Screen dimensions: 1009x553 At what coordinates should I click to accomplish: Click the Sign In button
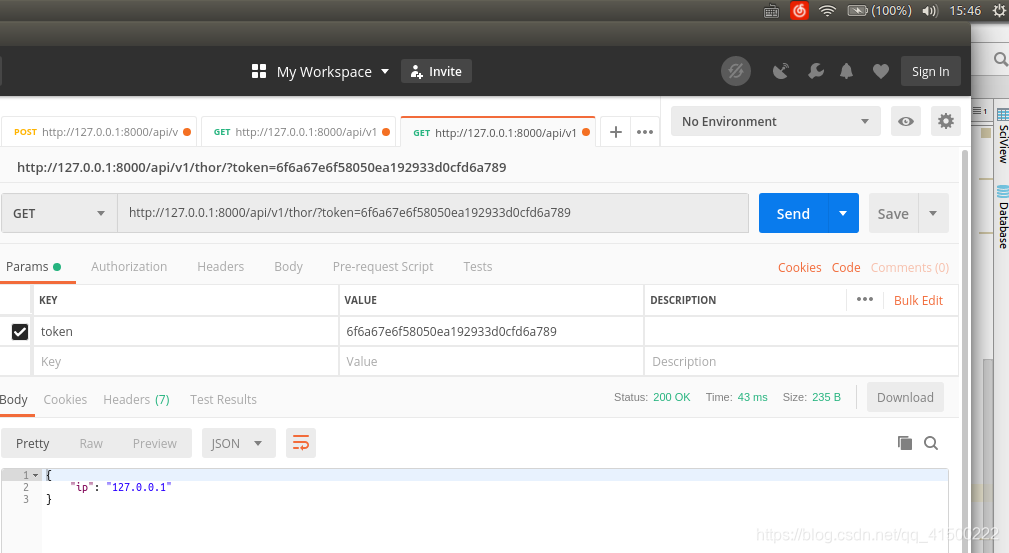(x=930, y=71)
